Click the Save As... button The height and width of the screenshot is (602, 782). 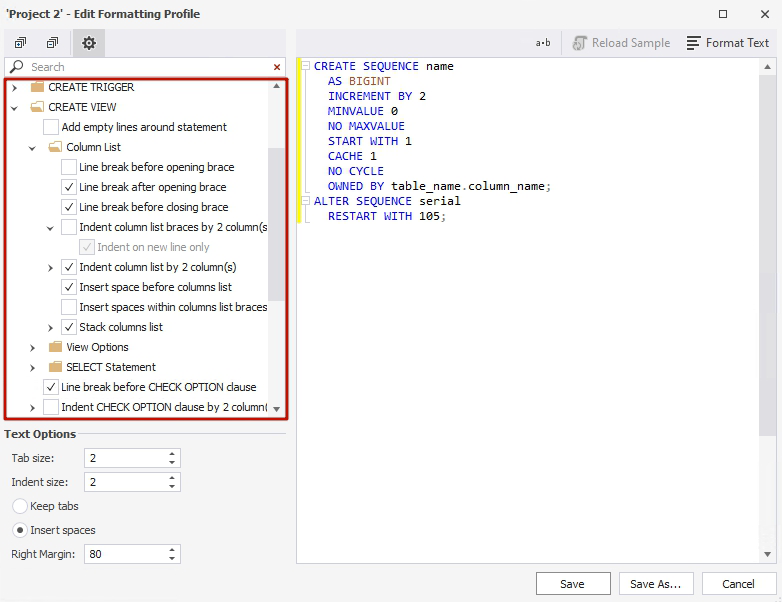656,584
